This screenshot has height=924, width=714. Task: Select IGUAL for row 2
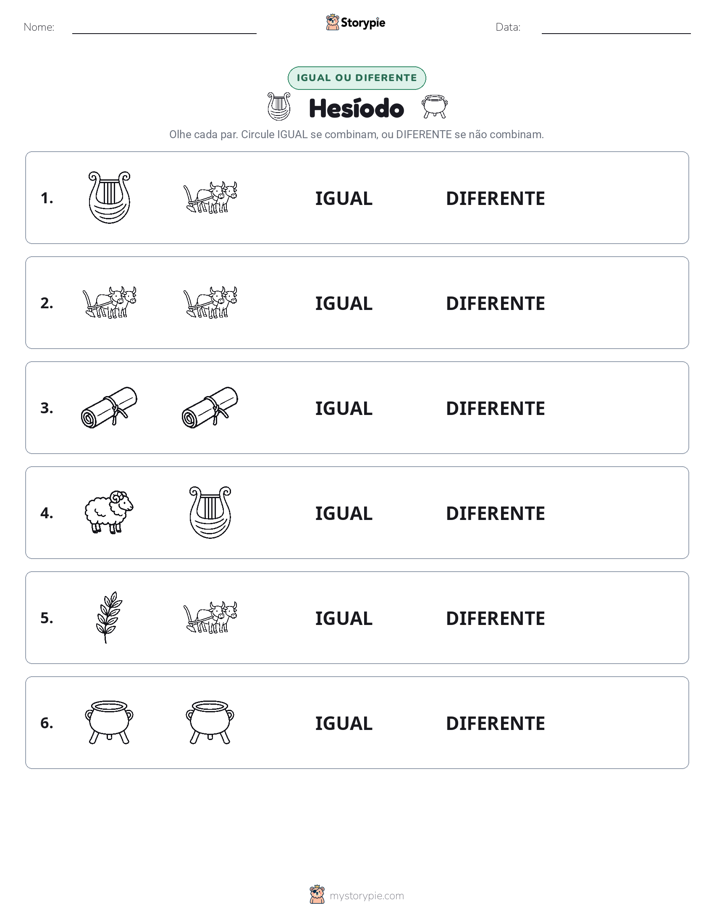click(343, 303)
